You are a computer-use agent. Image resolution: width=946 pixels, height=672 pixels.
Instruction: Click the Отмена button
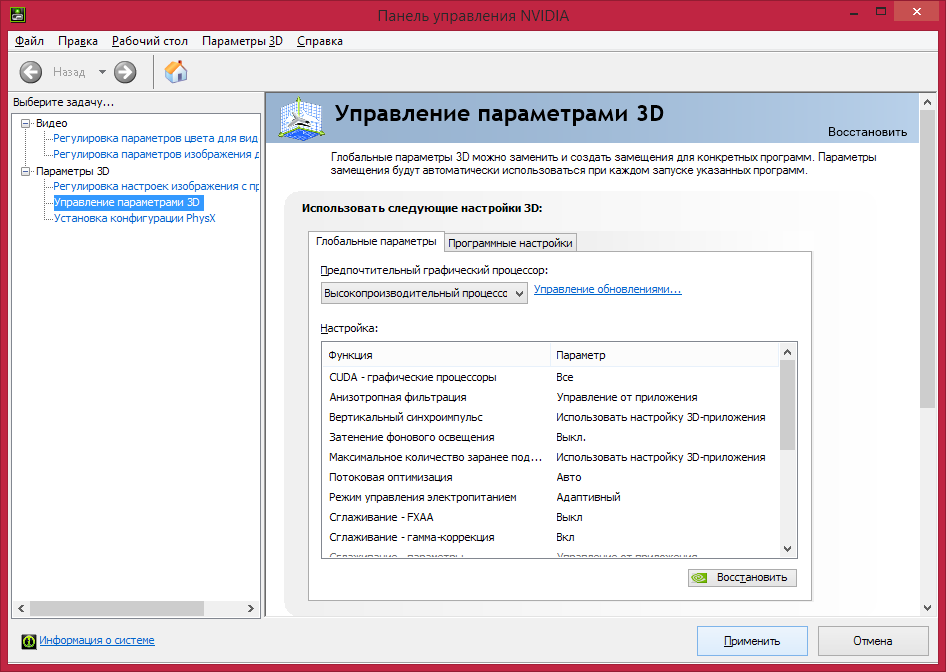(x=872, y=641)
